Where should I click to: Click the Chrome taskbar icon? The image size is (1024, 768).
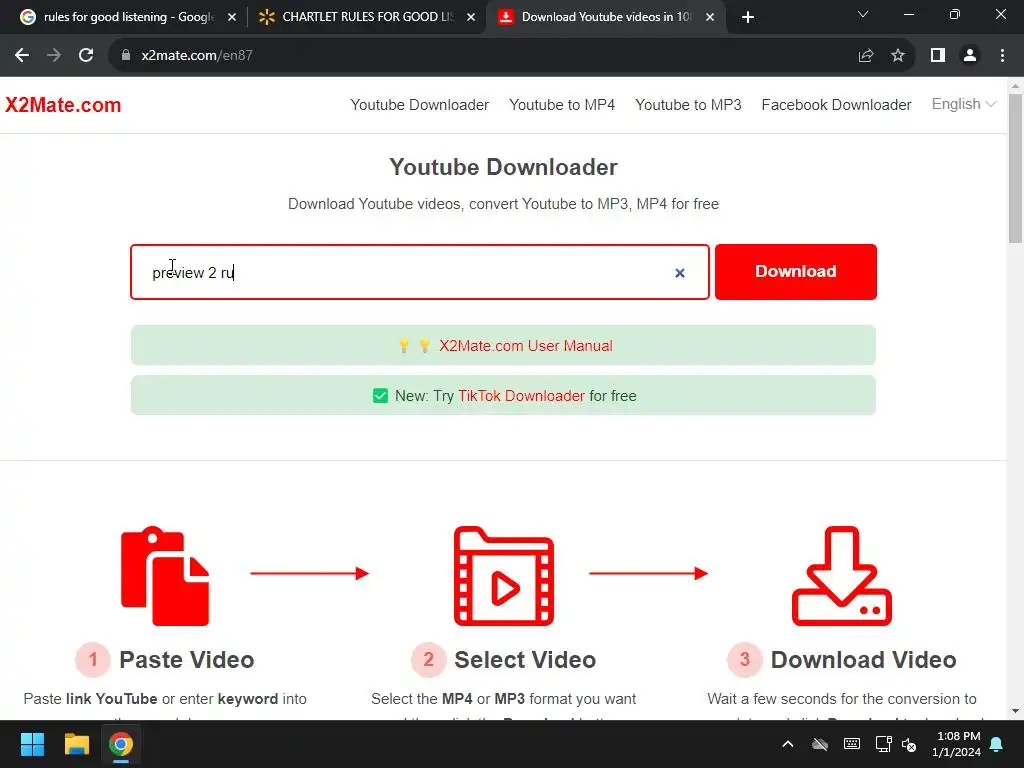pos(121,744)
